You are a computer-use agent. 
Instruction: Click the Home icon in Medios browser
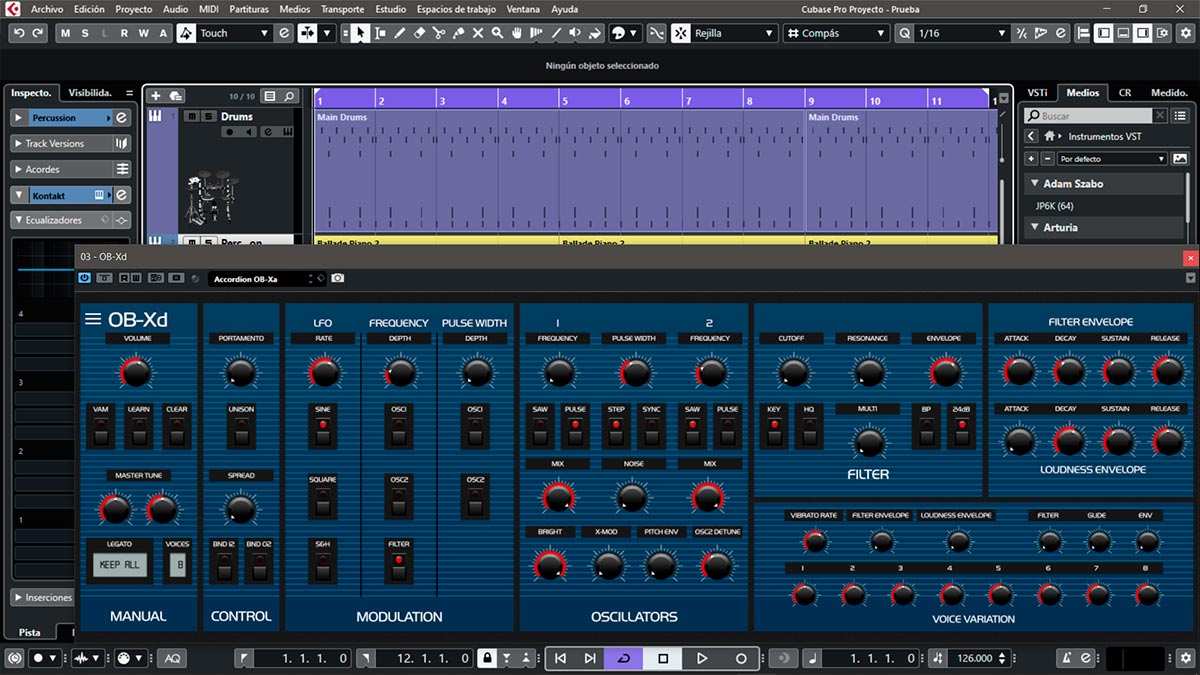1049,136
